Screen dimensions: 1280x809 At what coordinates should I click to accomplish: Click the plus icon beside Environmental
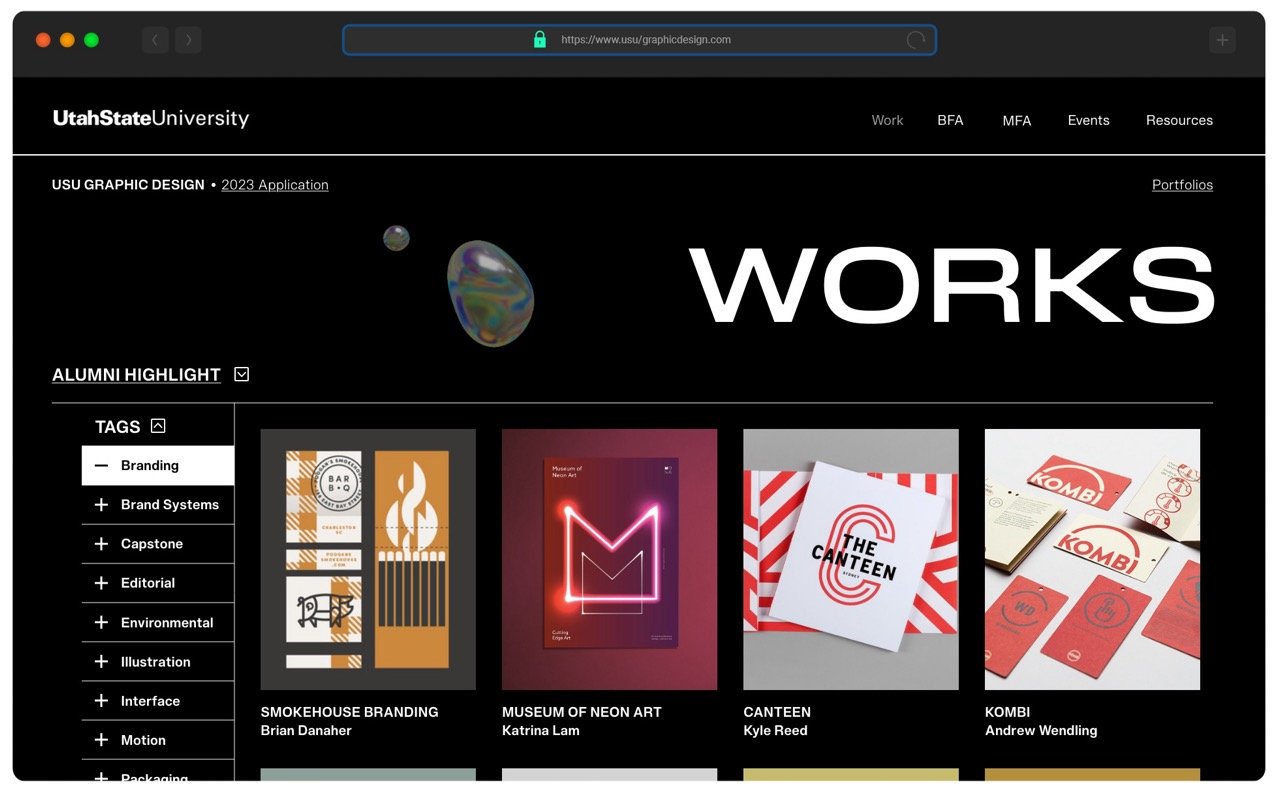101,623
